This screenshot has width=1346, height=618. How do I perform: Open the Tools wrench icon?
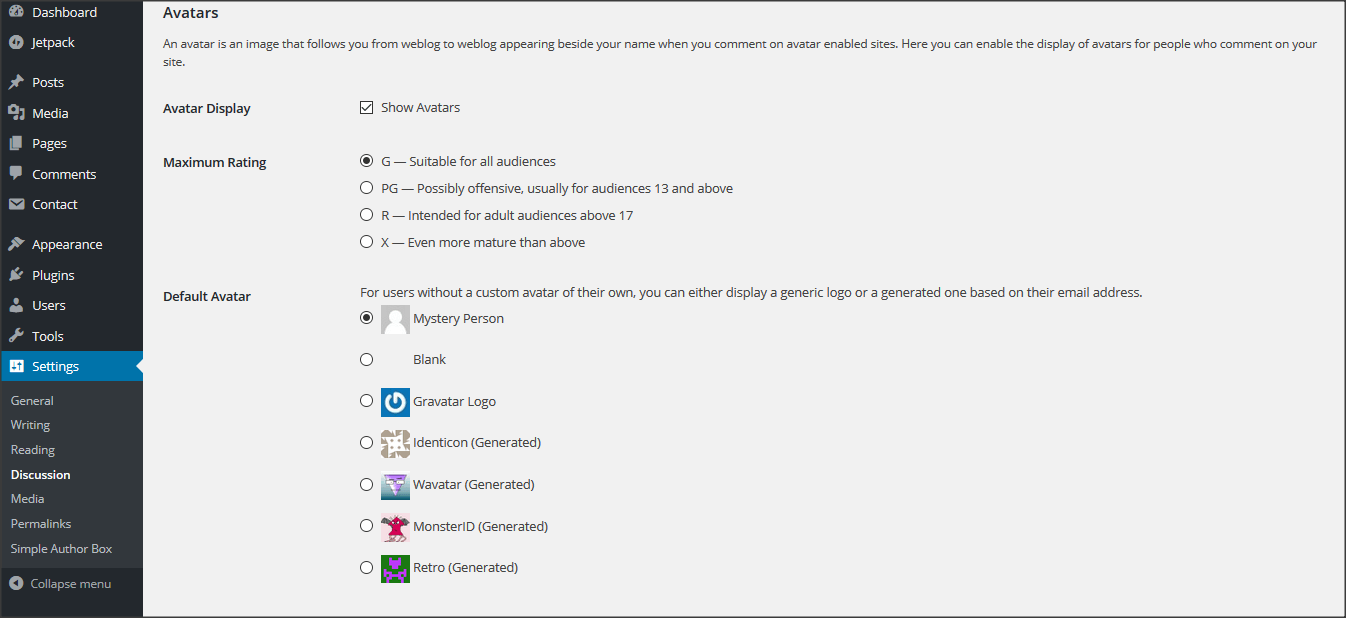click(16, 336)
